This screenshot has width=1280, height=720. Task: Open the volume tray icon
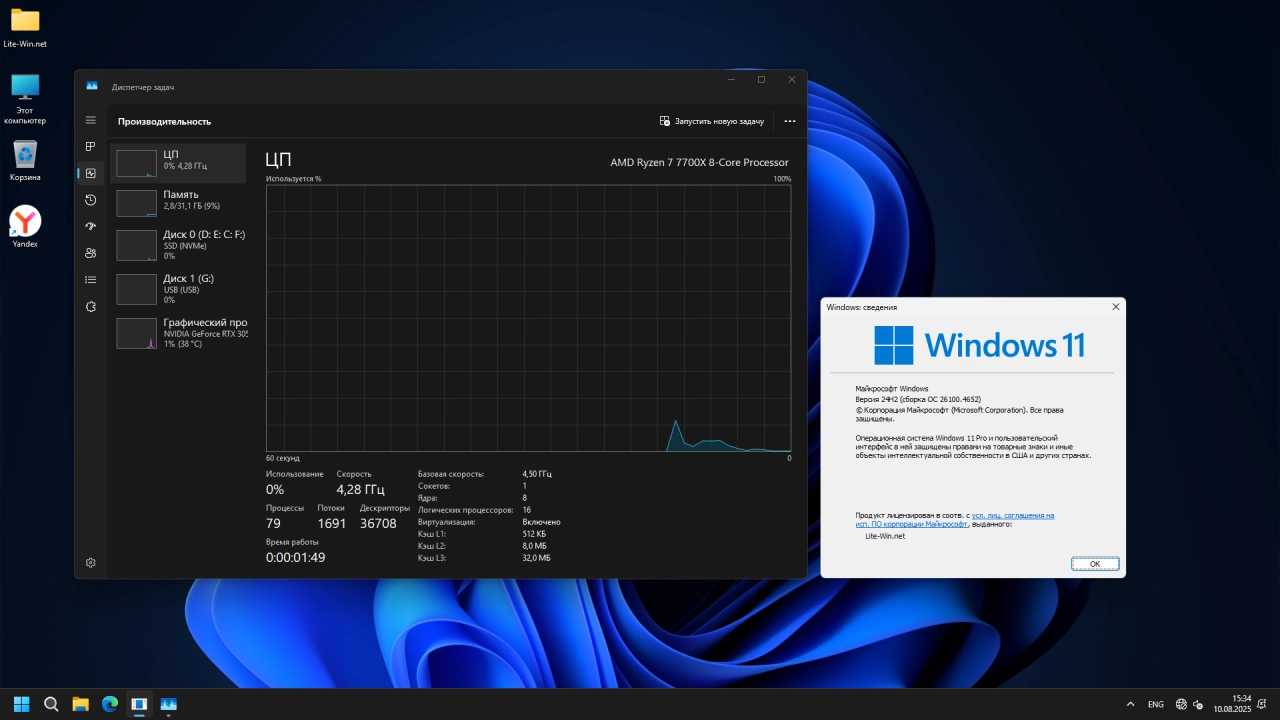[1198, 704]
